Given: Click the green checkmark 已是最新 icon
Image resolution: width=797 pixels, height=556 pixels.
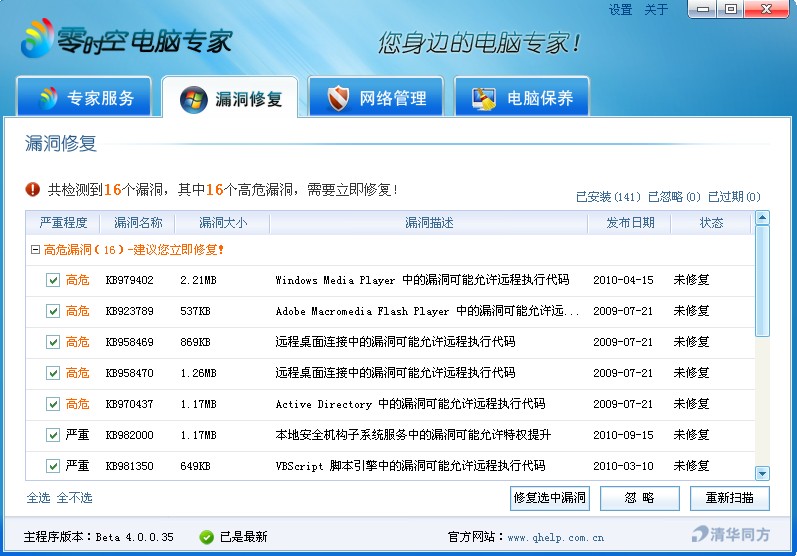Looking at the screenshot, I should point(206,537).
